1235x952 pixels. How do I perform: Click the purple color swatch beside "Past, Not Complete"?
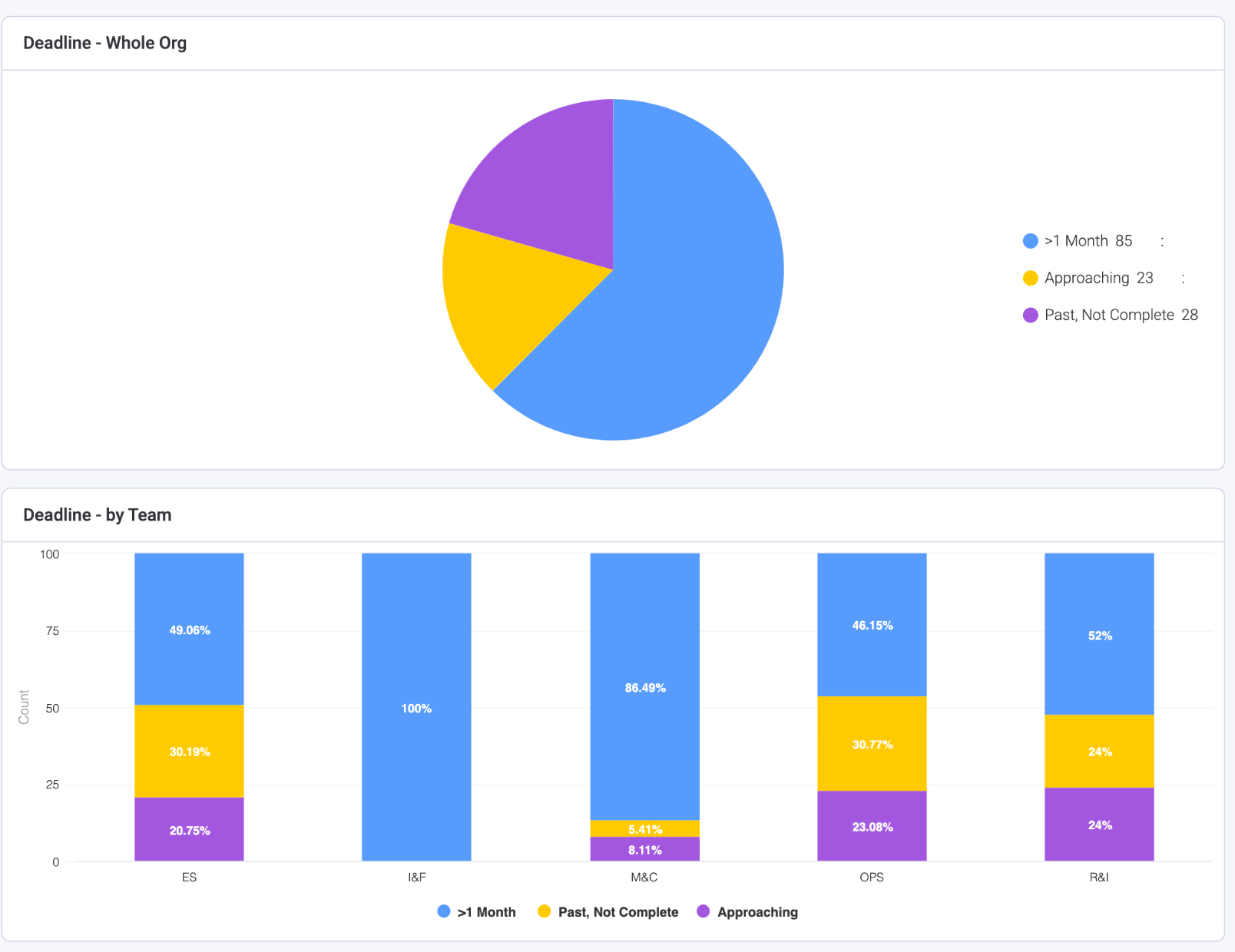[1029, 315]
